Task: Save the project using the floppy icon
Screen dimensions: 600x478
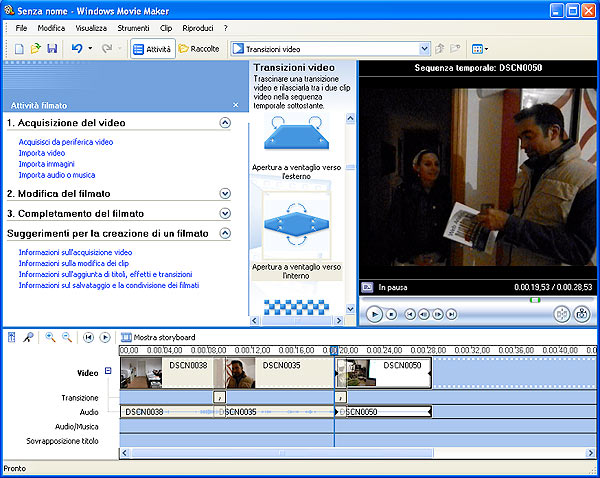Action: [x=52, y=49]
